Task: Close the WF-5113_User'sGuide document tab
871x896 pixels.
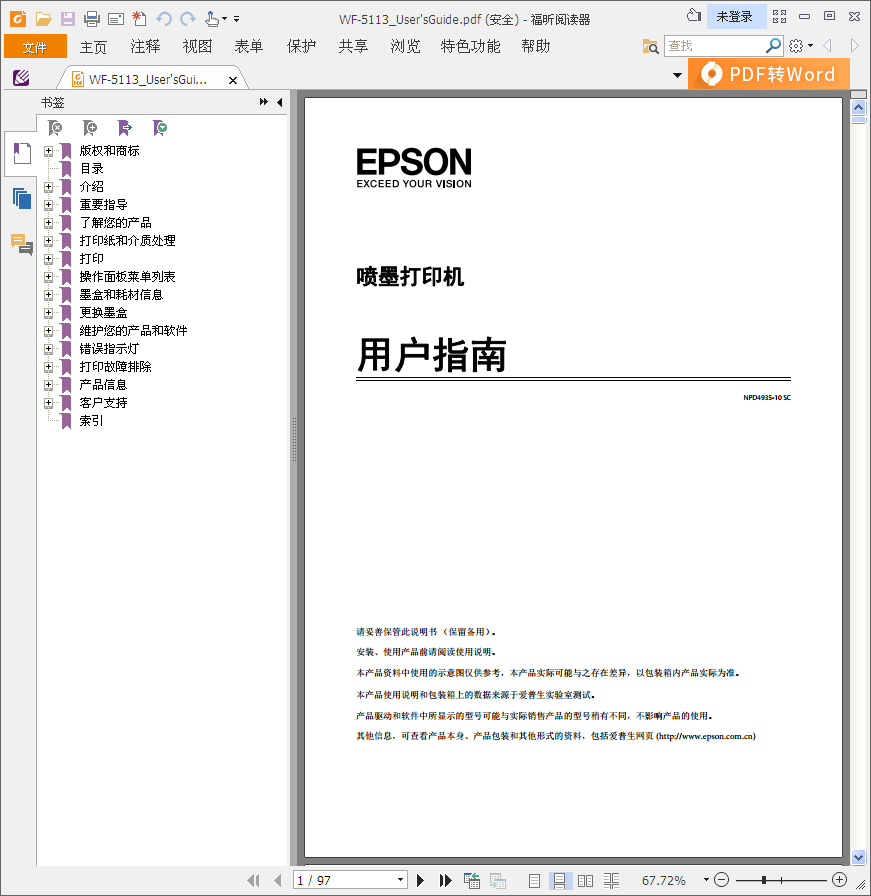Action: (233, 80)
